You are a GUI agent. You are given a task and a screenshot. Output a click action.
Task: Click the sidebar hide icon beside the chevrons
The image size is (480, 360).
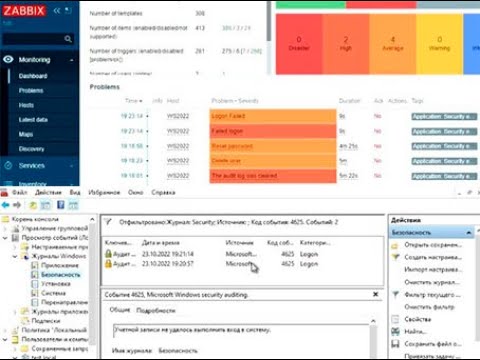click(x=68, y=11)
